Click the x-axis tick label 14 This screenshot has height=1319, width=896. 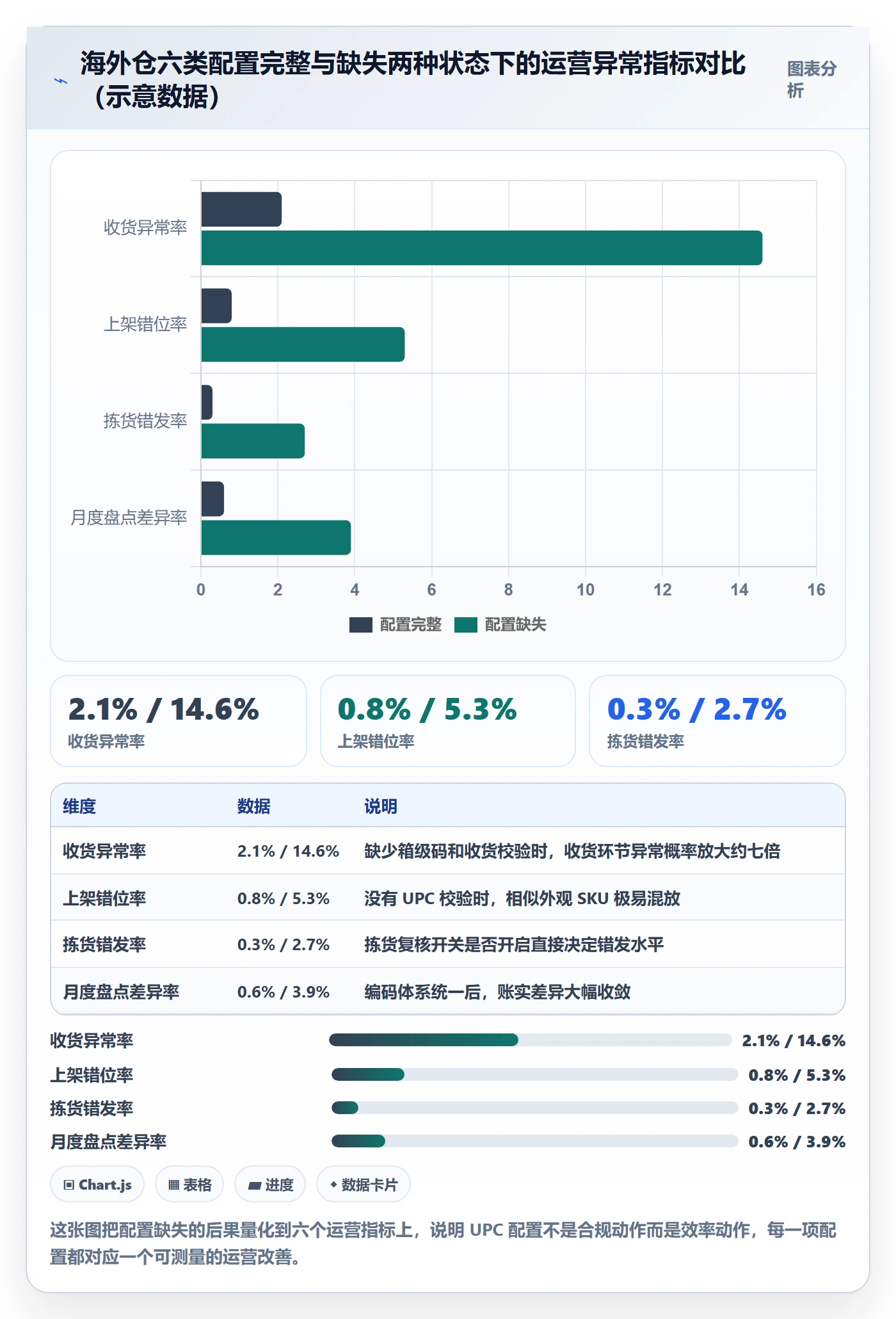tap(739, 590)
